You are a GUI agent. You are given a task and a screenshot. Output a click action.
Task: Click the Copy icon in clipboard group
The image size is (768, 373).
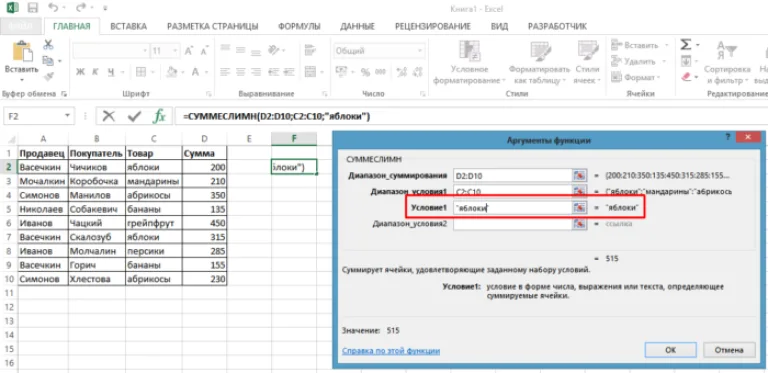[48, 61]
